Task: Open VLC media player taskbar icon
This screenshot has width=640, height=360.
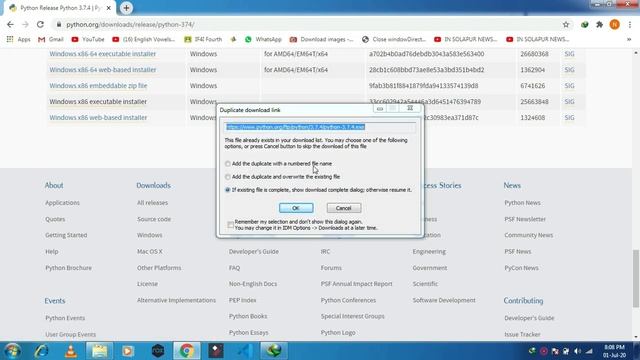Action: [x=71, y=351]
